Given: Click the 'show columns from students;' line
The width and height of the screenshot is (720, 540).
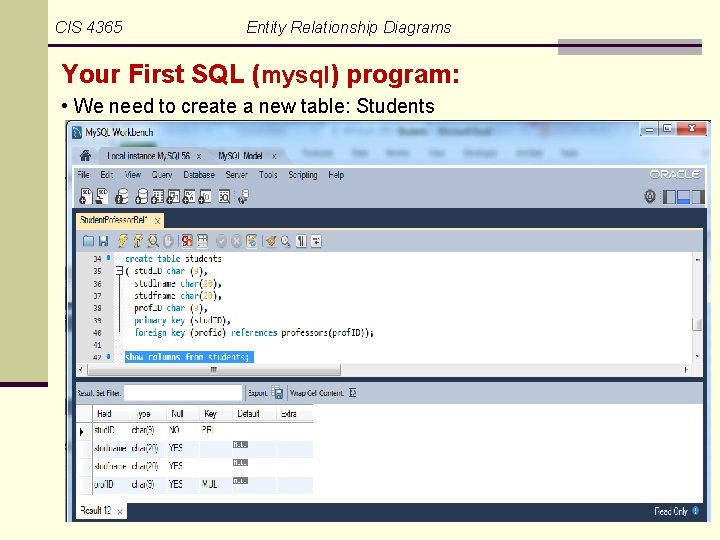Looking at the screenshot, I should pos(187,357).
